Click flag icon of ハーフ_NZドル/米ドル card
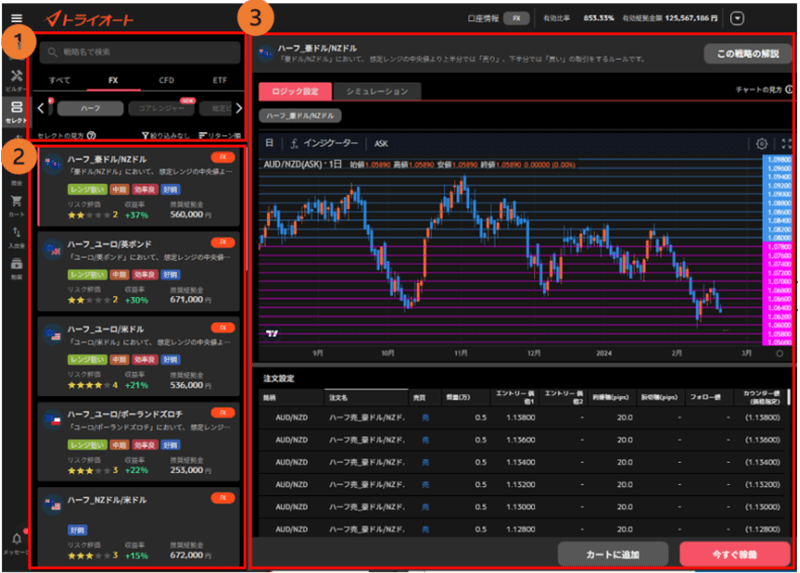 (x=52, y=505)
